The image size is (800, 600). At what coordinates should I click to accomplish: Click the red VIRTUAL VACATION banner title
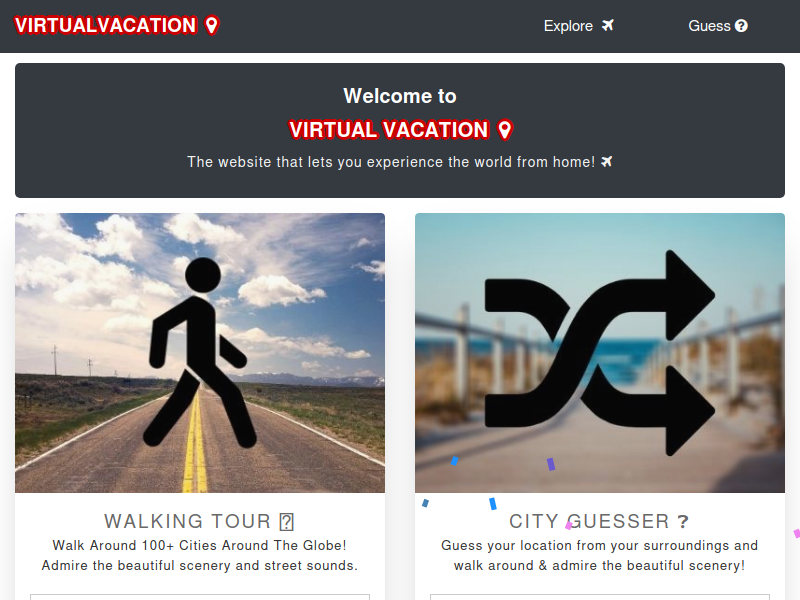pyautogui.click(x=389, y=130)
